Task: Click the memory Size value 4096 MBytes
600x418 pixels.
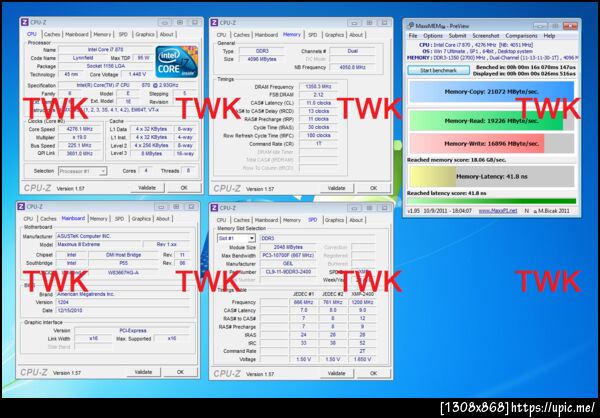Action: (262, 59)
